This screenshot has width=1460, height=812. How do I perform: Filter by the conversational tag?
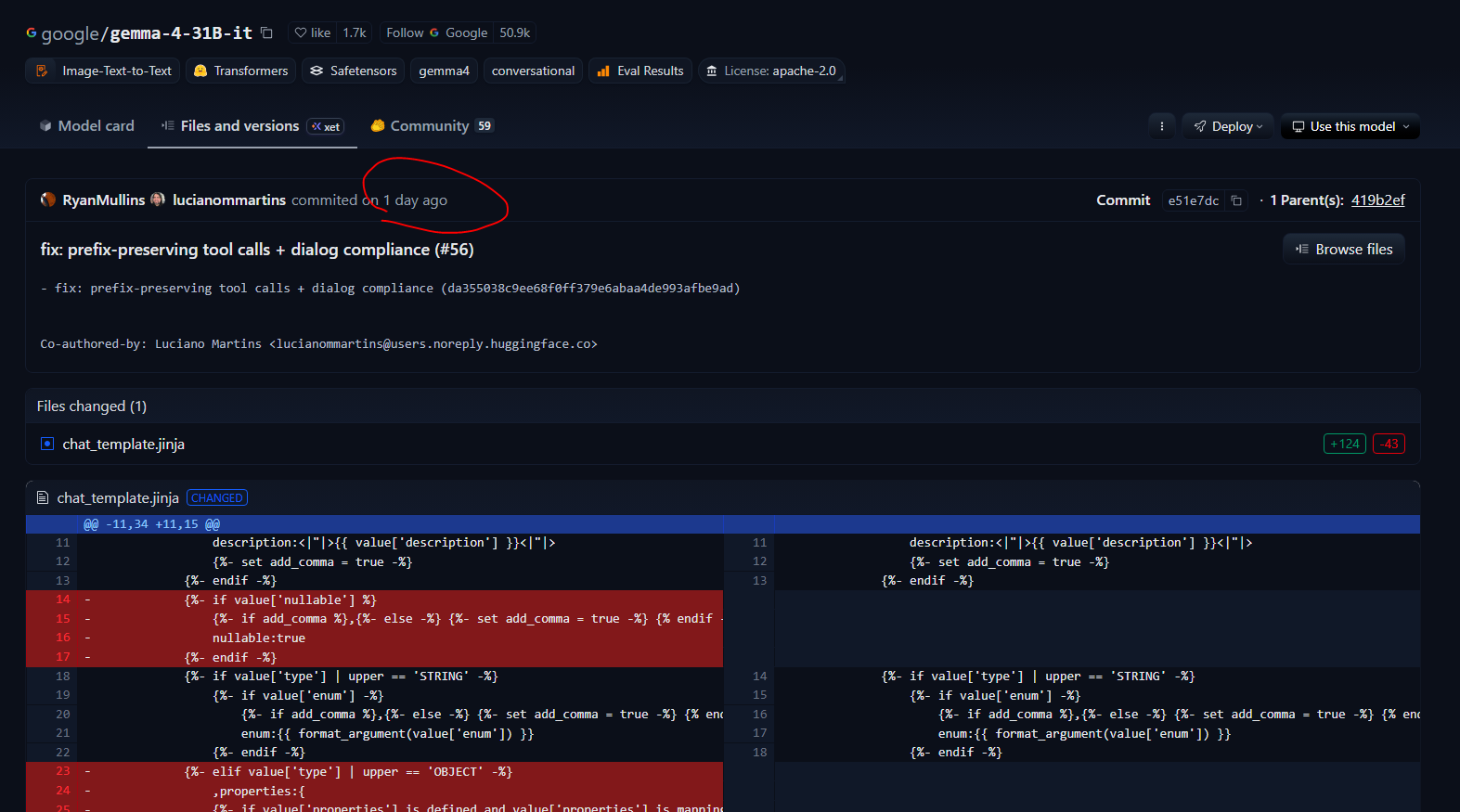point(533,71)
